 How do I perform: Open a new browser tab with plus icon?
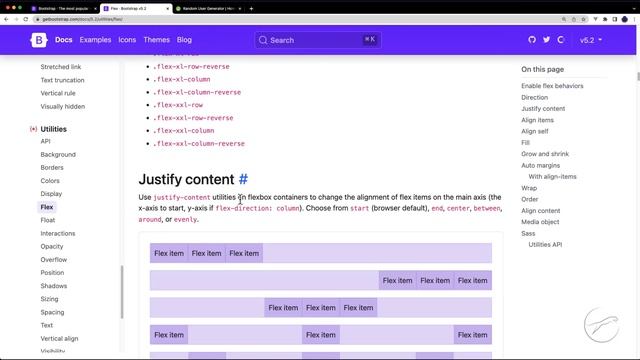(251, 8)
